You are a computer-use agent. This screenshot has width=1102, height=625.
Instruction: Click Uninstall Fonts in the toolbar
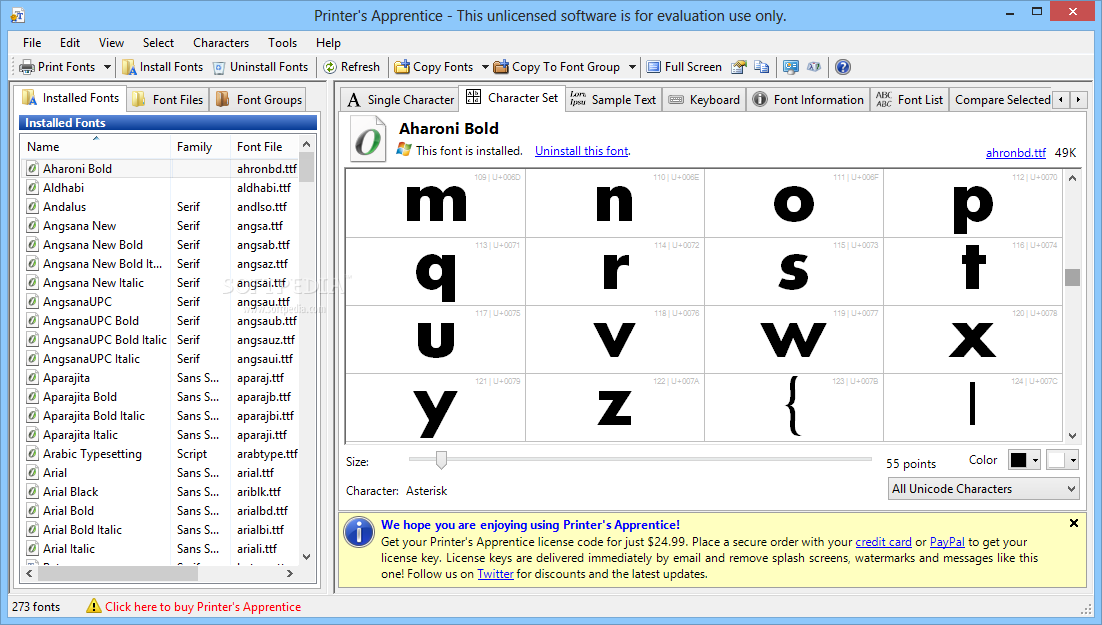pos(261,67)
